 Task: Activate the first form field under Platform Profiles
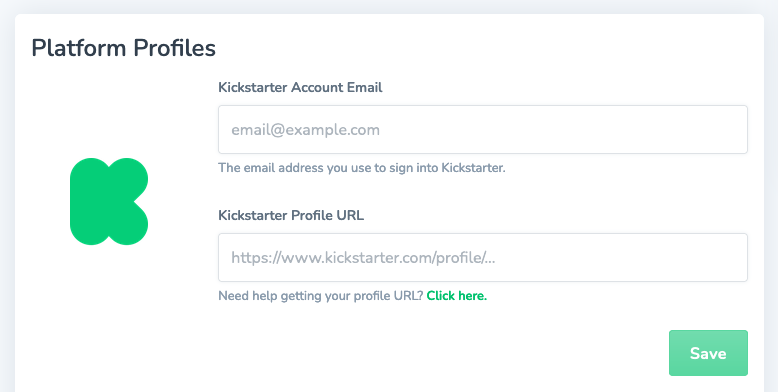(x=483, y=130)
